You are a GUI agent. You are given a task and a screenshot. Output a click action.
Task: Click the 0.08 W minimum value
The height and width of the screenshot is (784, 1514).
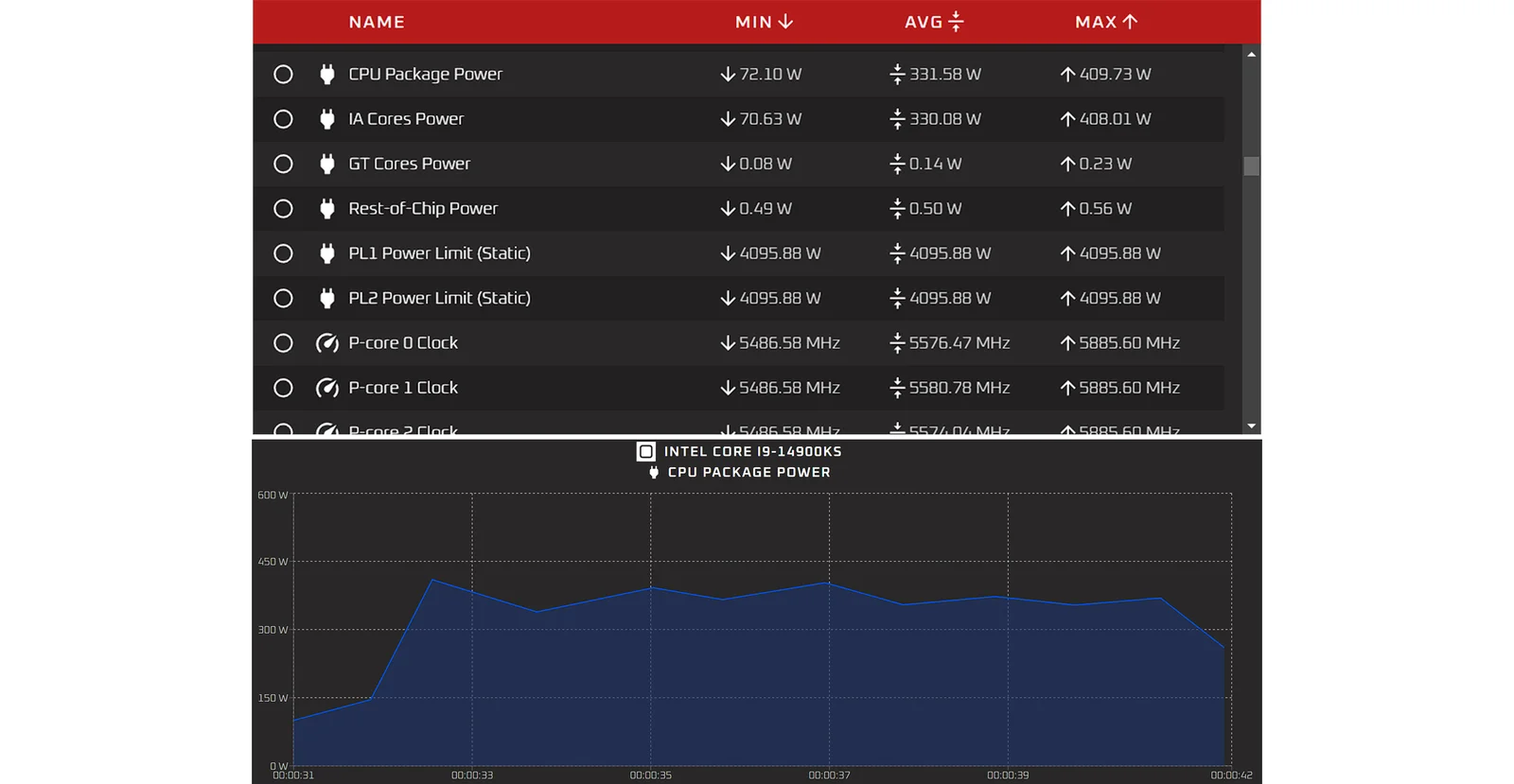click(x=766, y=164)
